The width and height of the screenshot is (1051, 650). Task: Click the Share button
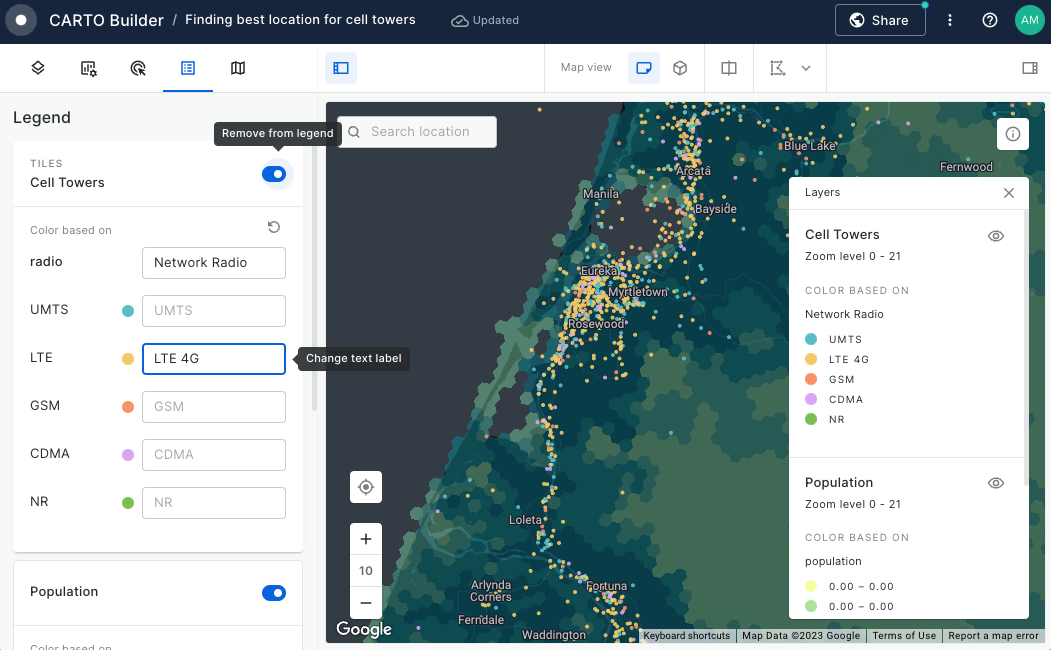880,20
